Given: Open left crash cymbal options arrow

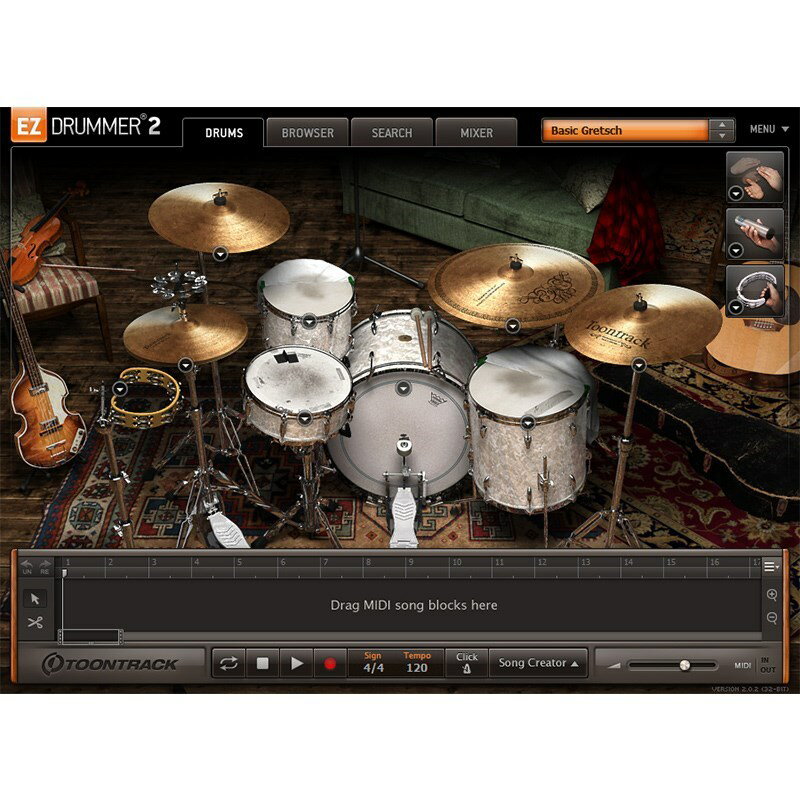Looking at the screenshot, I should click(220, 254).
